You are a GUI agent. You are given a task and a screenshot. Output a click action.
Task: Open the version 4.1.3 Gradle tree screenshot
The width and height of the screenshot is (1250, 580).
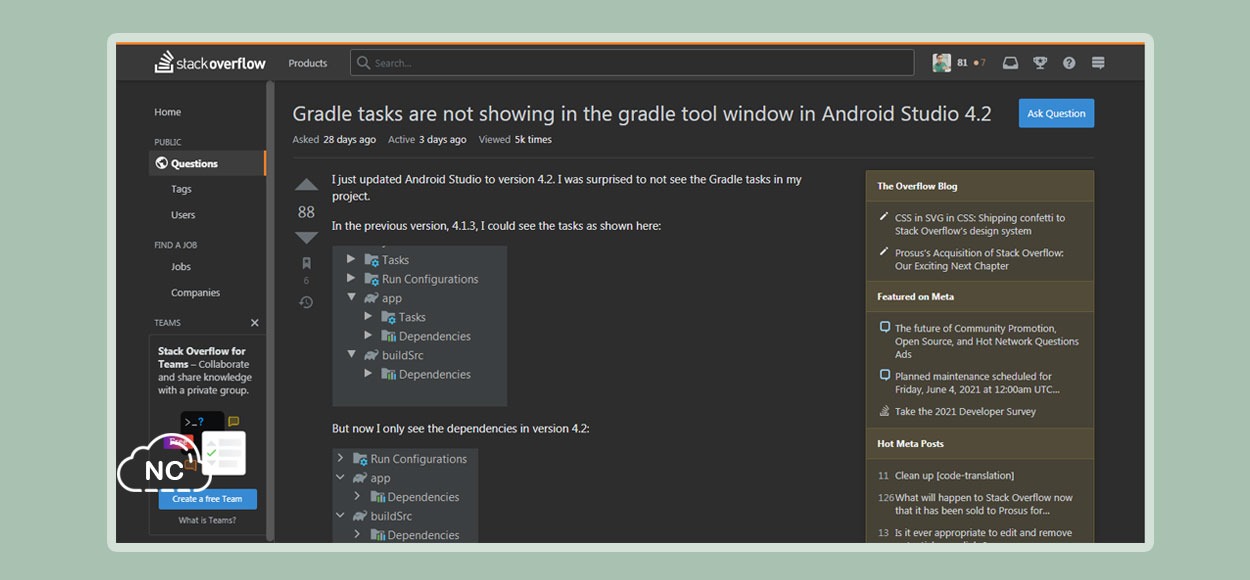pyautogui.click(x=419, y=326)
